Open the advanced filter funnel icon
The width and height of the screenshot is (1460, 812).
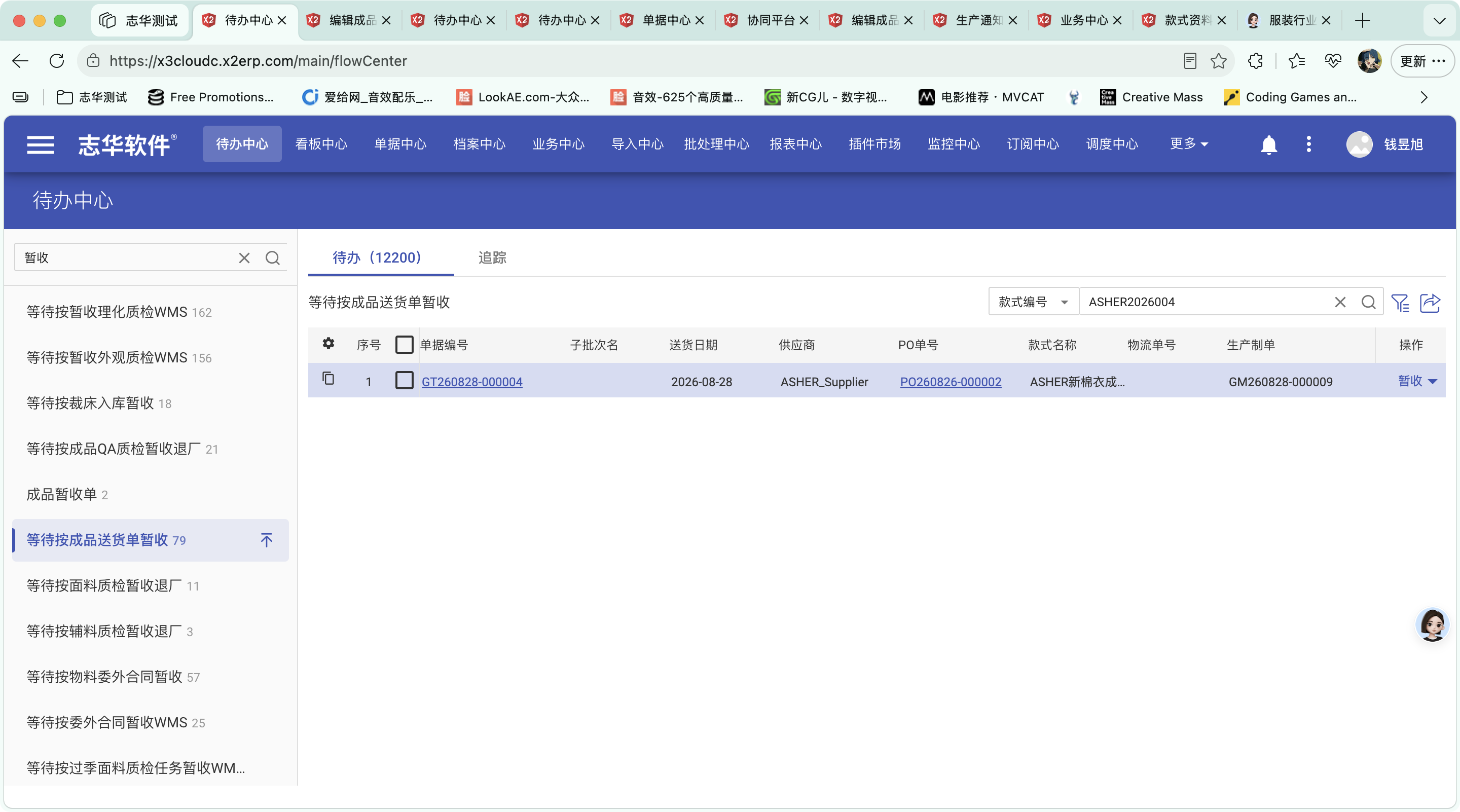[1400, 303]
